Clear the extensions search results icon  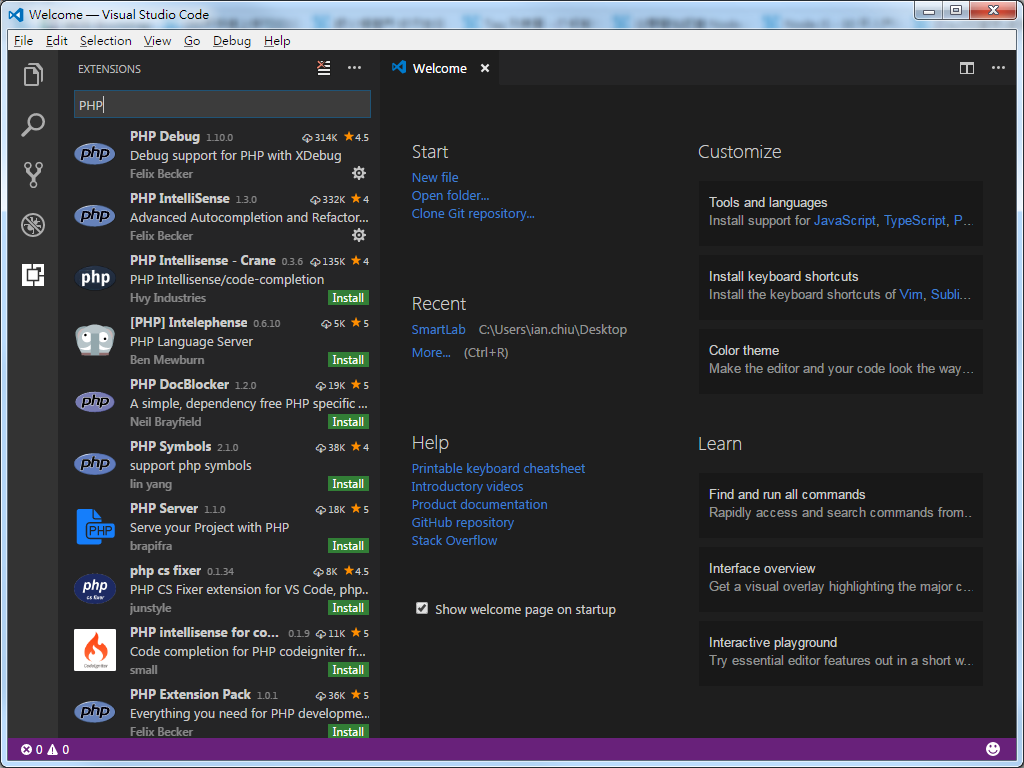pyautogui.click(x=323, y=68)
